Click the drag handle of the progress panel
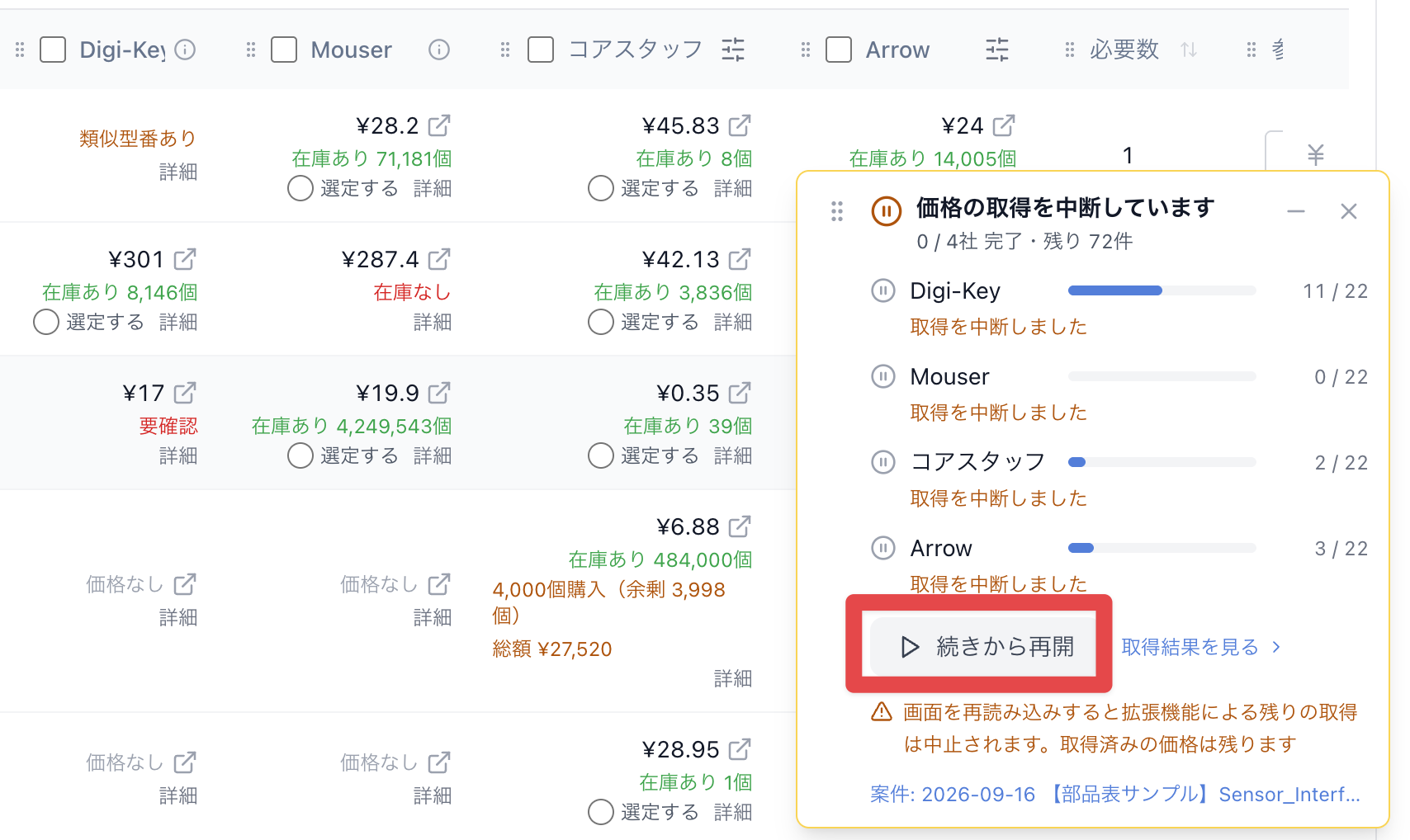Viewport: 1410px width, 840px height. [837, 211]
